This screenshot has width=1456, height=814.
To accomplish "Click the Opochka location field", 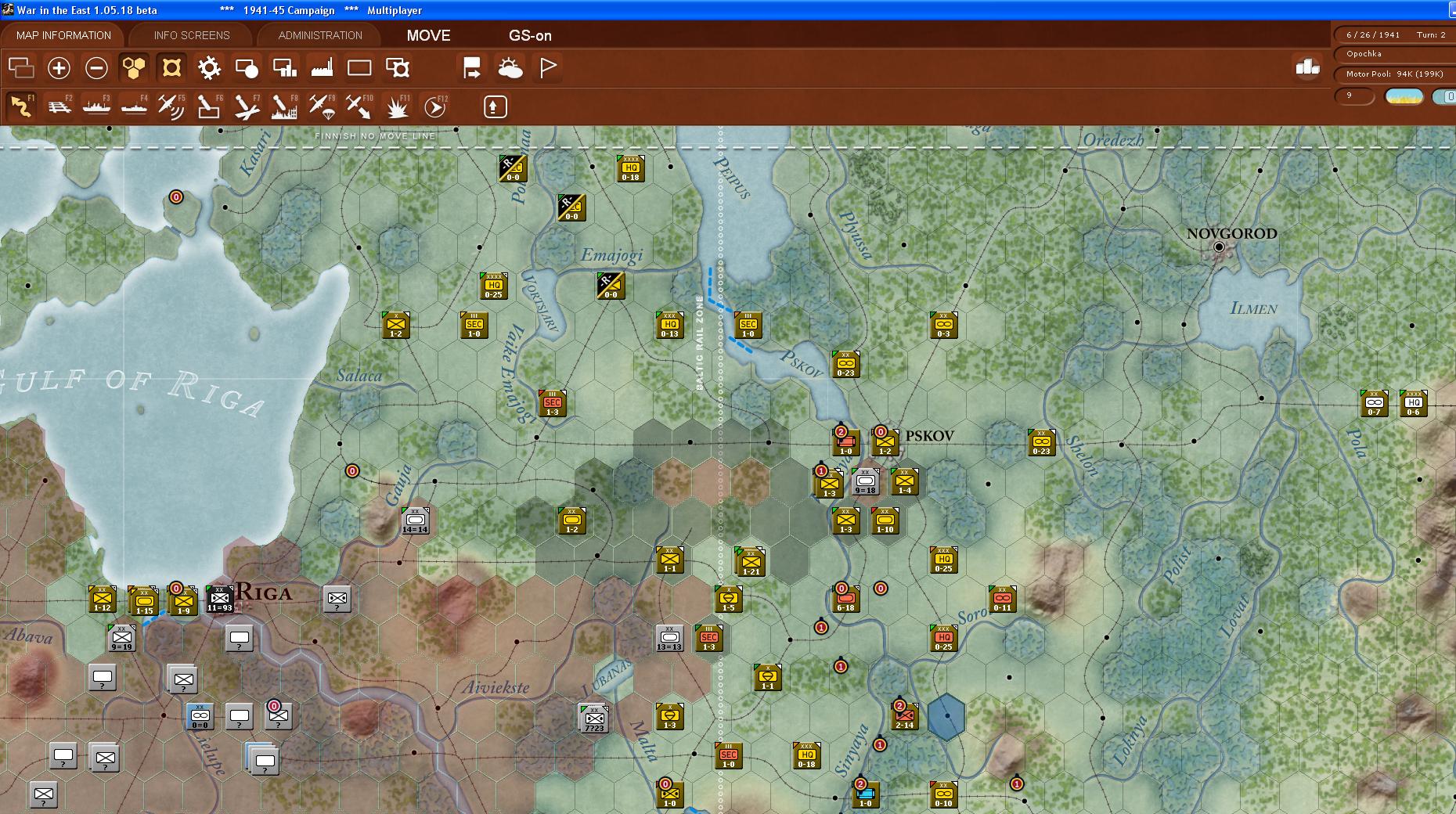I will pyautogui.click(x=1395, y=54).
